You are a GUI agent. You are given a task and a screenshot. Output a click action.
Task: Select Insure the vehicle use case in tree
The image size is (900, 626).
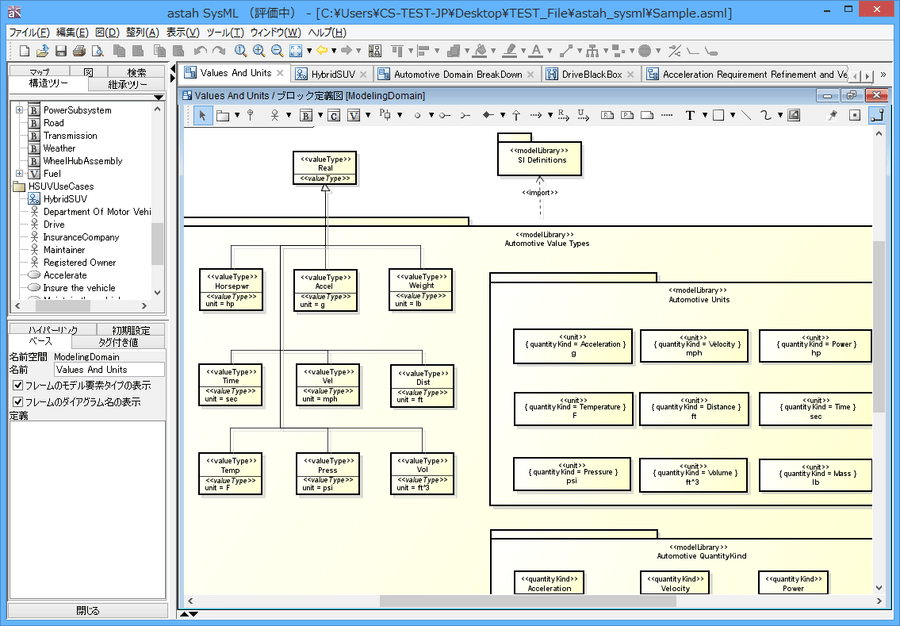pyautogui.click(x=79, y=288)
